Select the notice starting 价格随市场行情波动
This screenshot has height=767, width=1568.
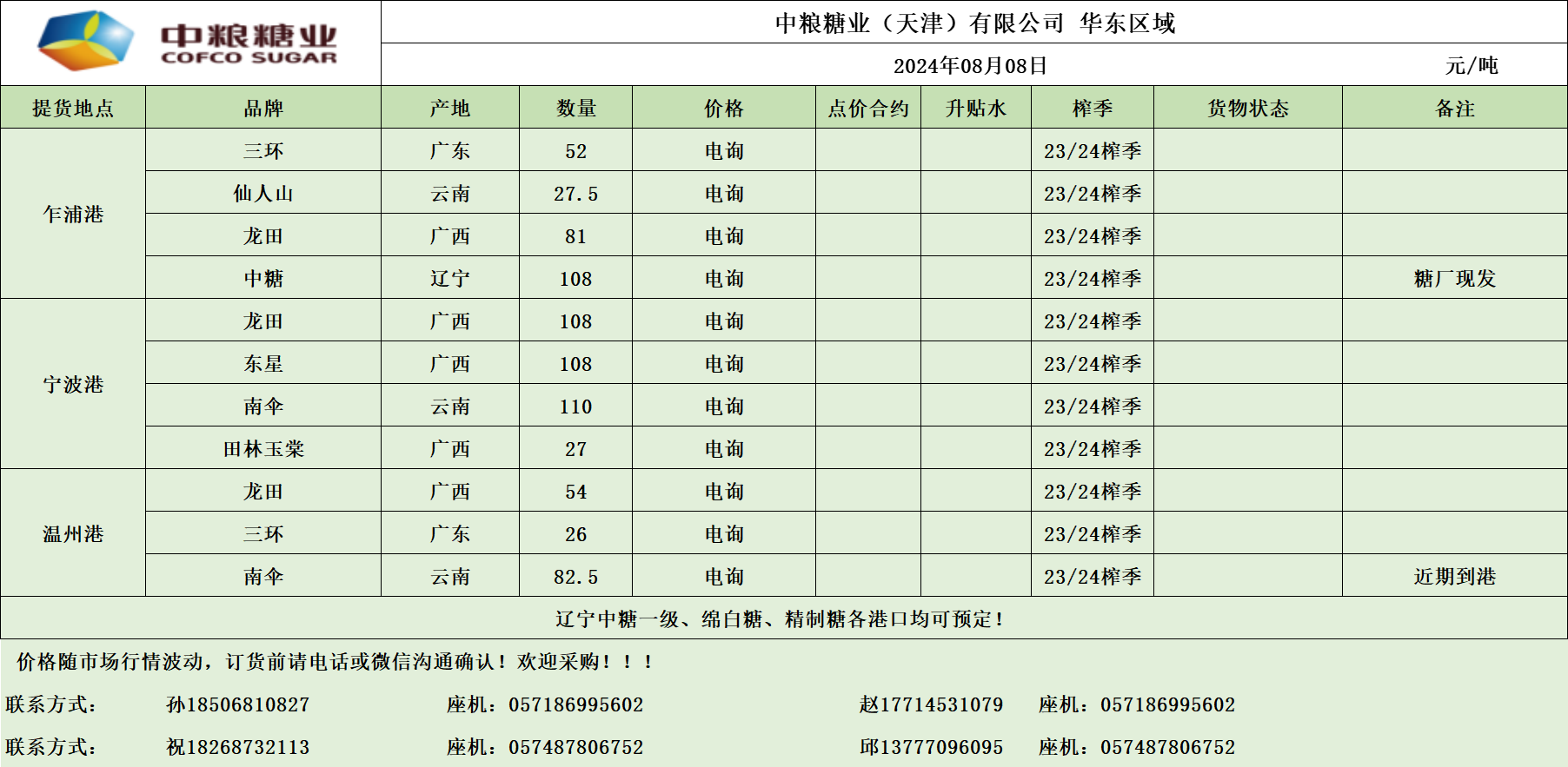335,662
